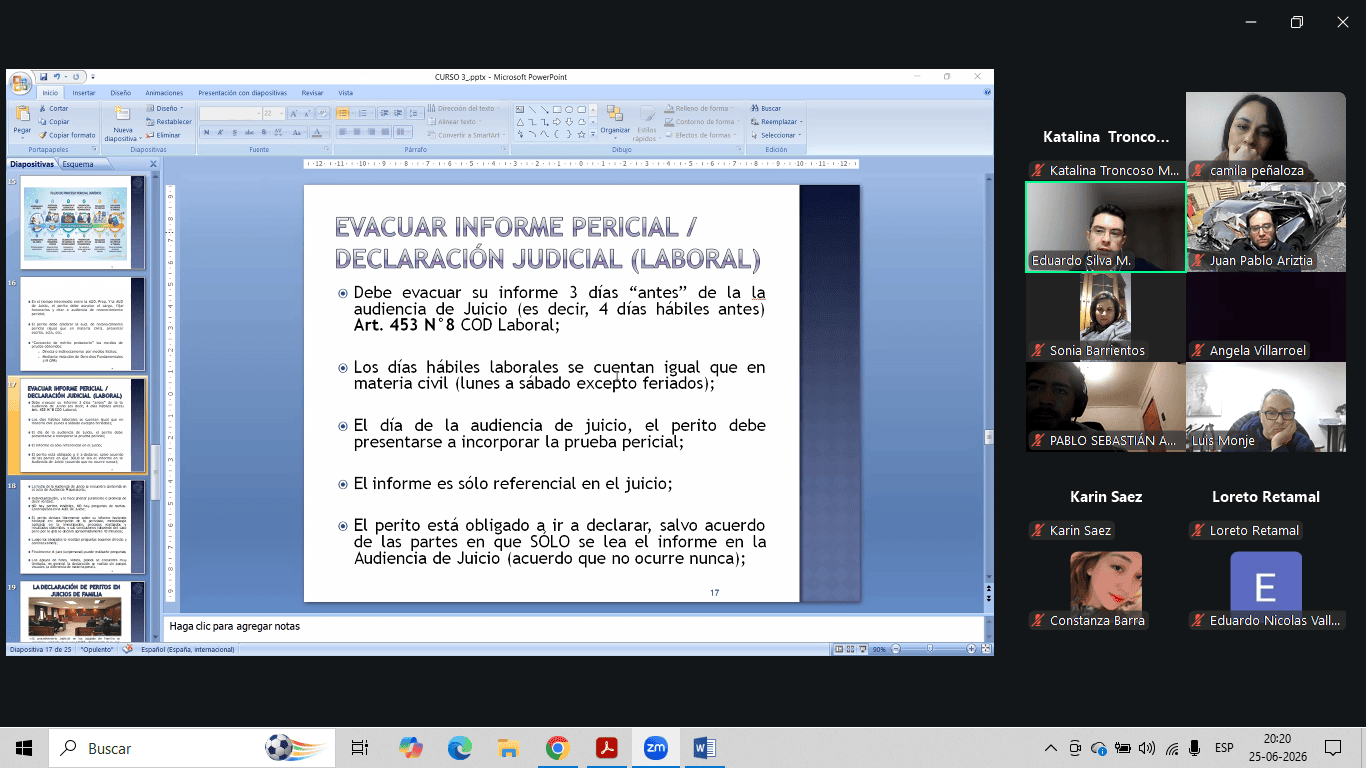Switch to the Revisar ribbon tab
Screen dimensions: 1366x768
point(313,92)
